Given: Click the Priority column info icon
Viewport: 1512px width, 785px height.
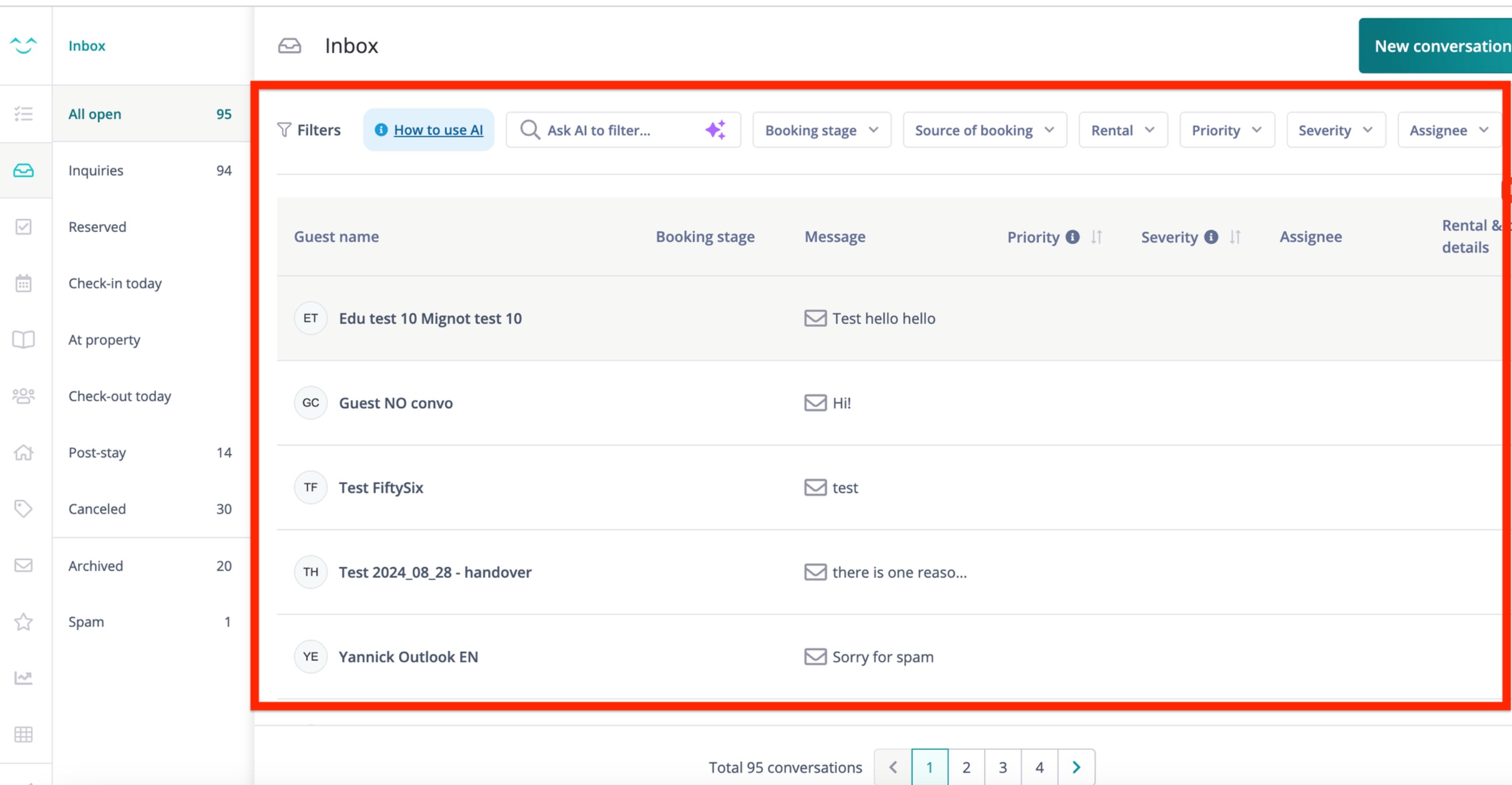Looking at the screenshot, I should pos(1072,237).
